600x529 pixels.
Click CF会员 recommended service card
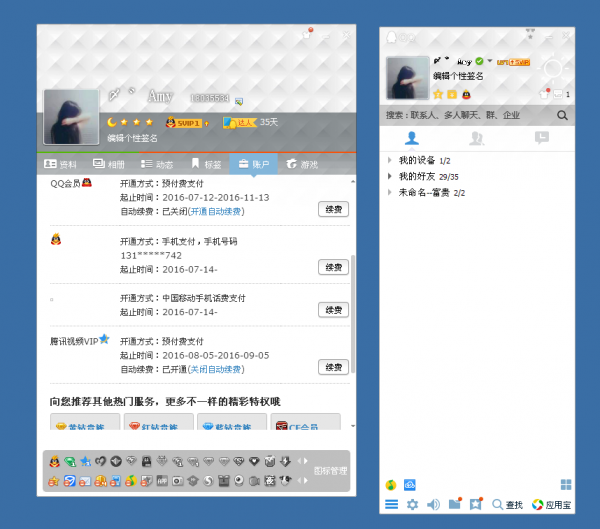305,422
